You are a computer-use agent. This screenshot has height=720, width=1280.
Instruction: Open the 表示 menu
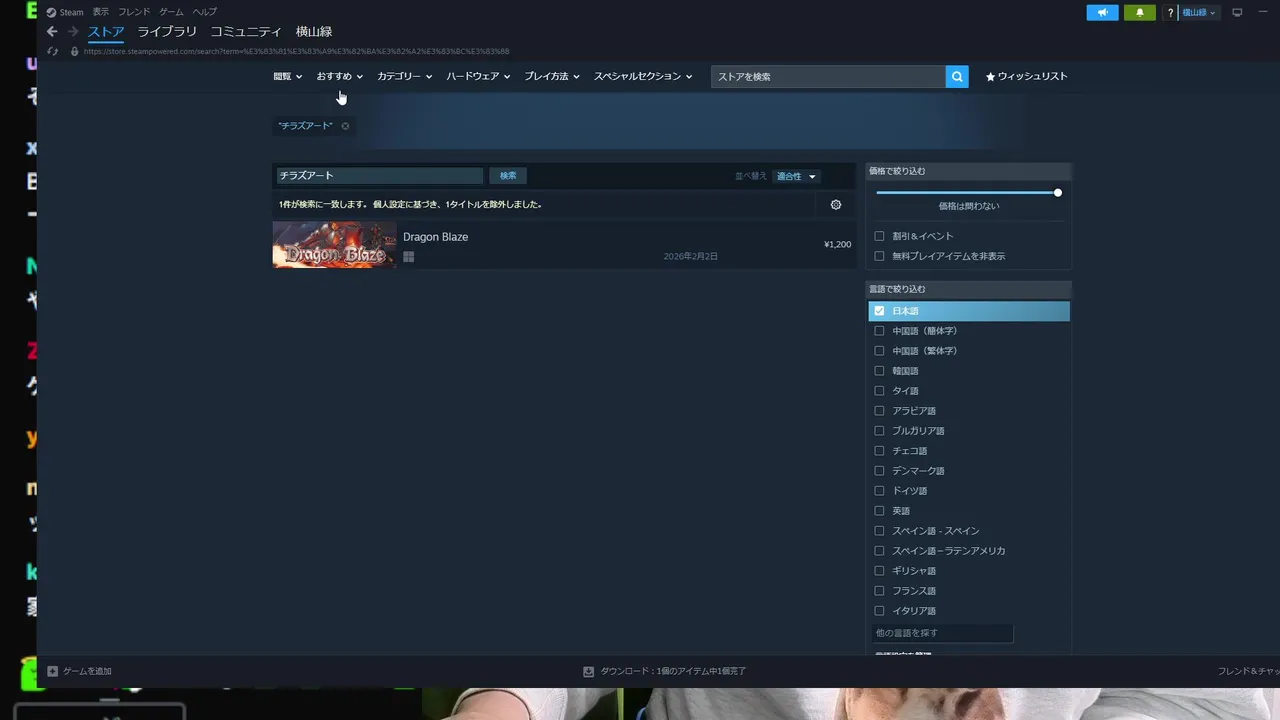(x=101, y=12)
